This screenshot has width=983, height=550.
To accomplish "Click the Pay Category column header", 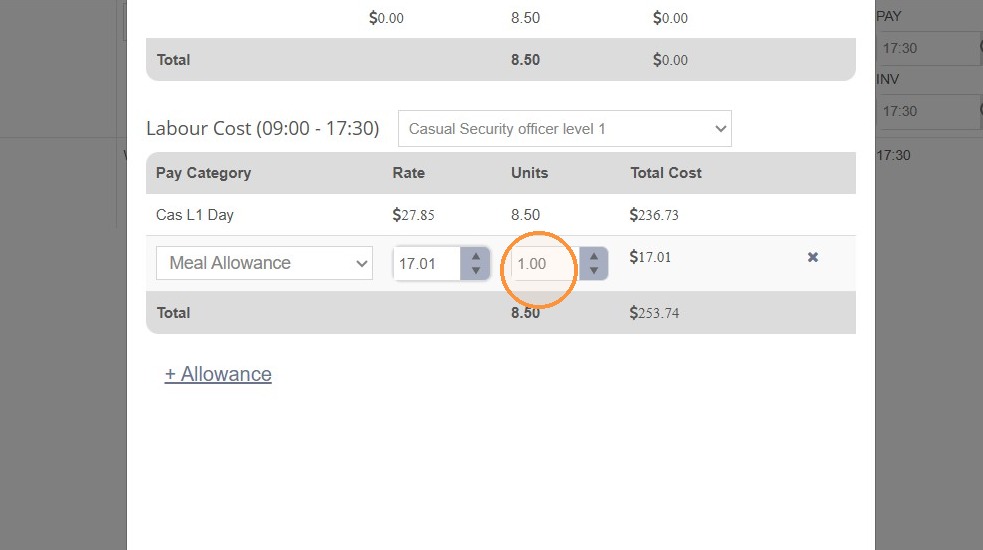I will [203, 173].
